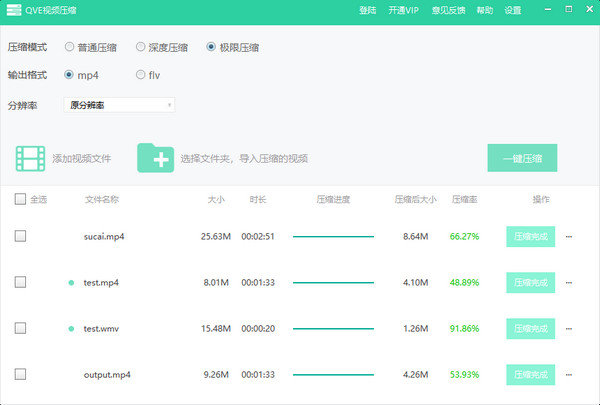
Task: Open more options for sucai.mp4
Action: tap(569, 237)
